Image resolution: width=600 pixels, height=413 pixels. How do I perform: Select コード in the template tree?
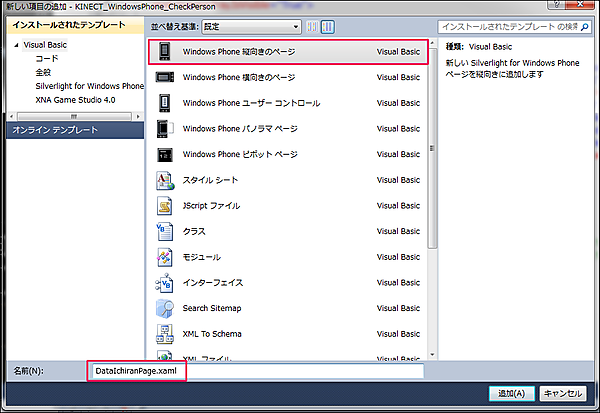[47, 59]
